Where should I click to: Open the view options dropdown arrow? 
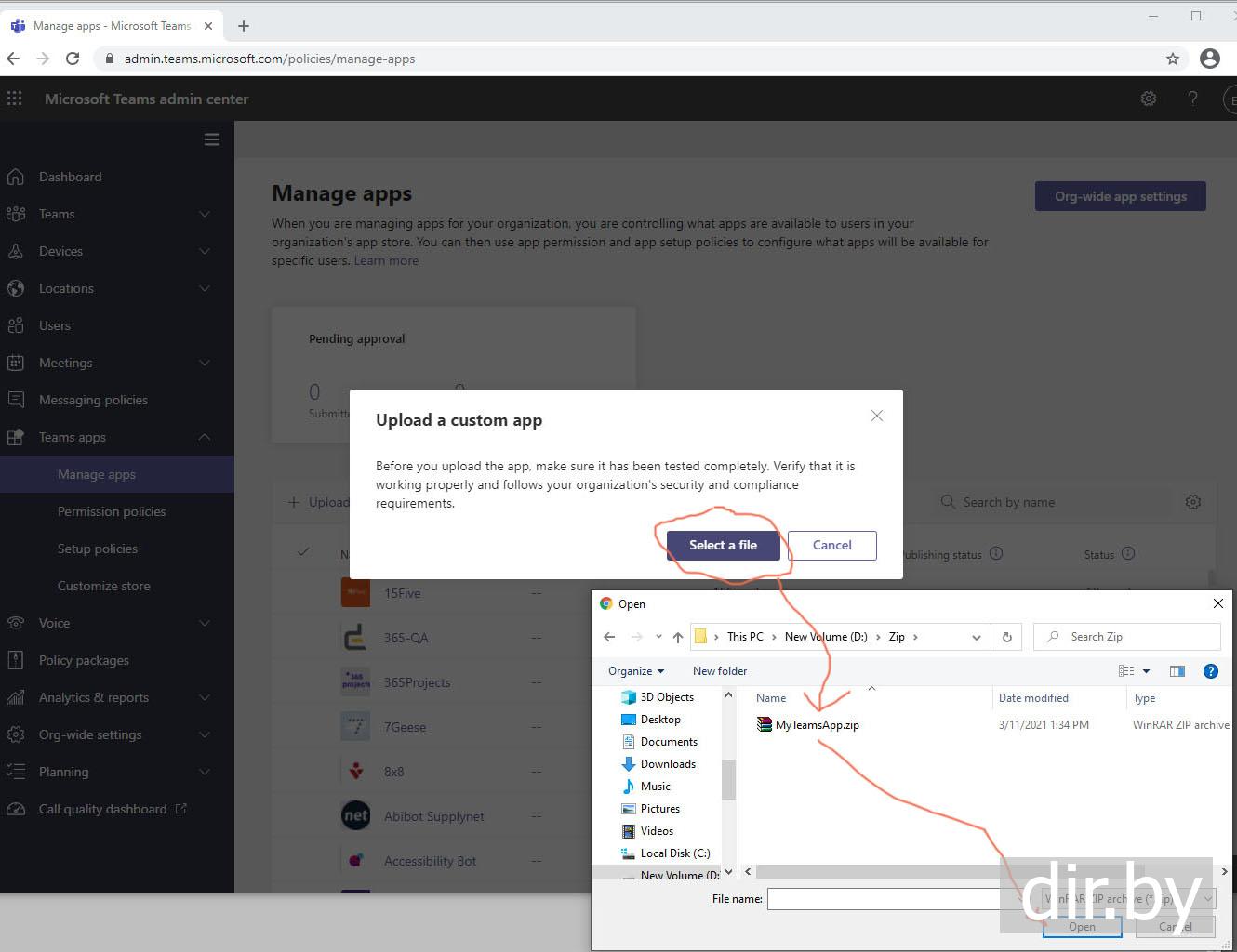[x=1146, y=671]
